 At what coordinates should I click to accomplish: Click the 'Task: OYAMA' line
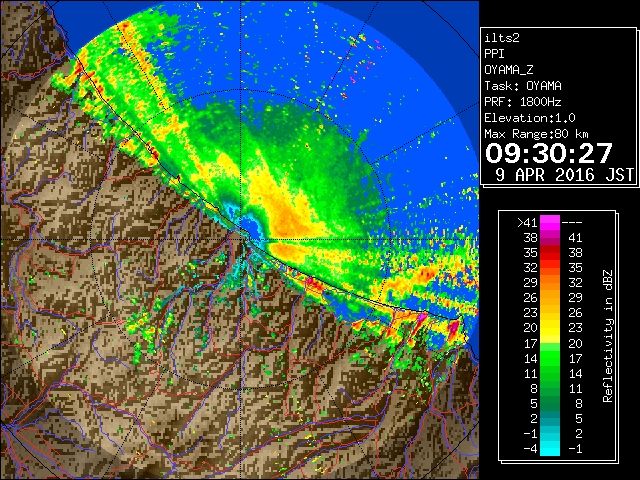(523, 86)
